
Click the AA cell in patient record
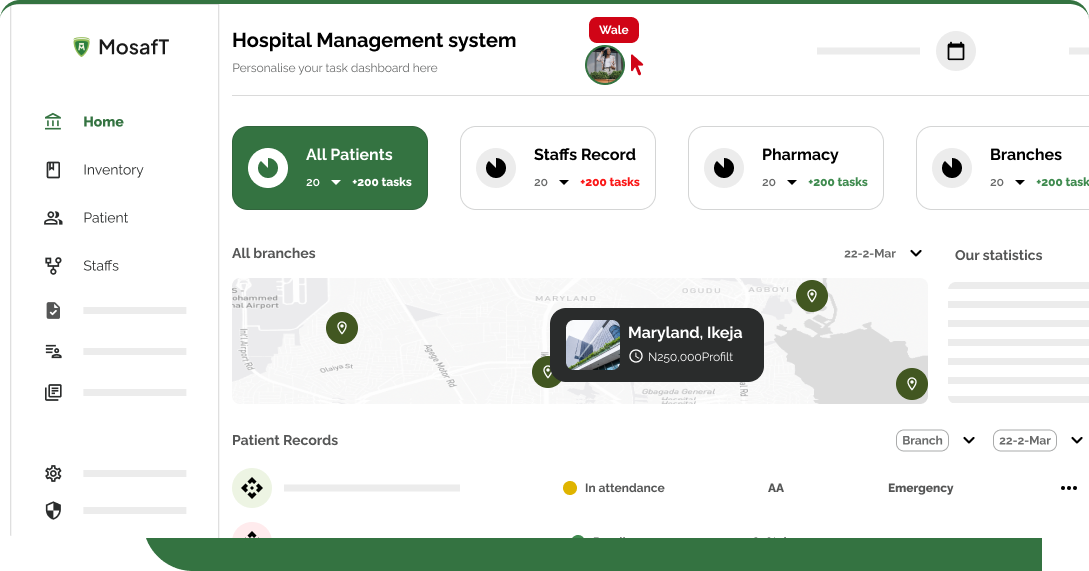click(x=776, y=488)
